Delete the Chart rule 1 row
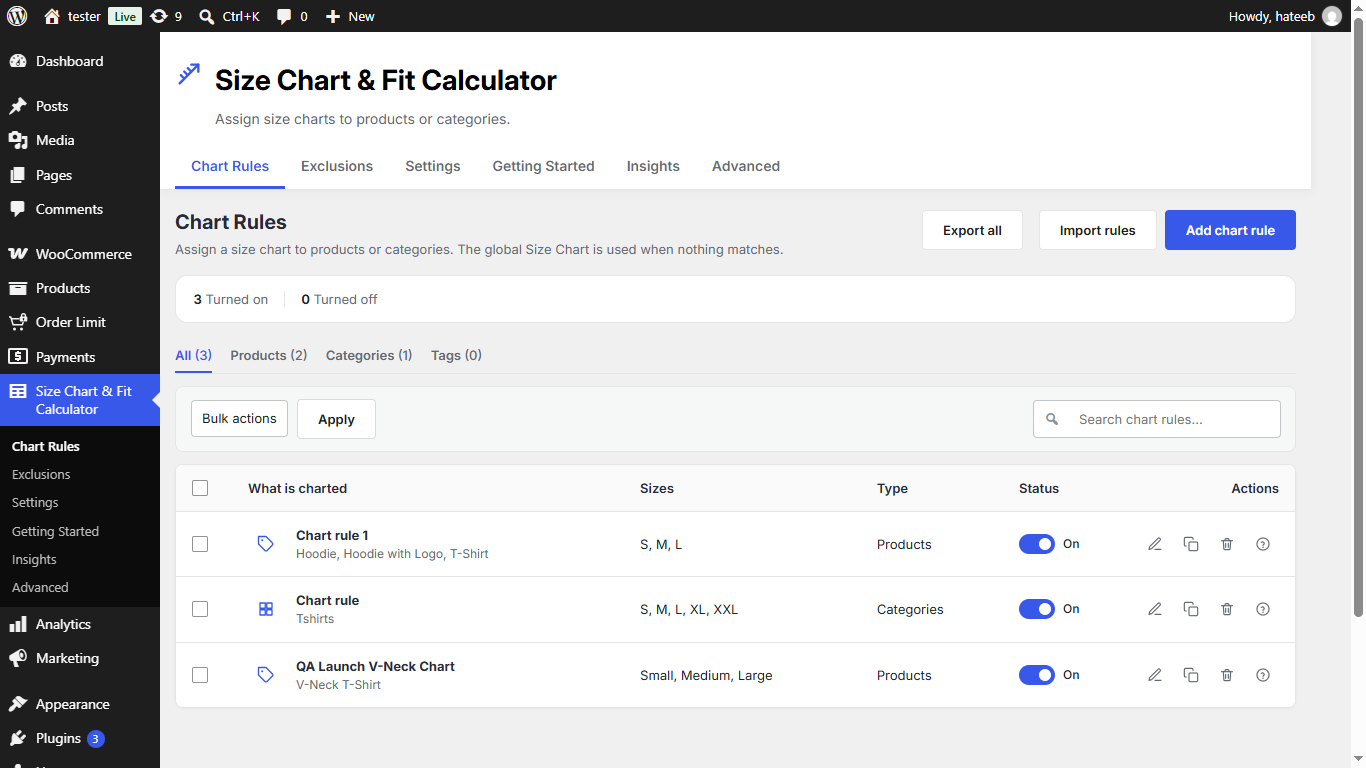Screen dimensions: 1366x768 click(1227, 544)
